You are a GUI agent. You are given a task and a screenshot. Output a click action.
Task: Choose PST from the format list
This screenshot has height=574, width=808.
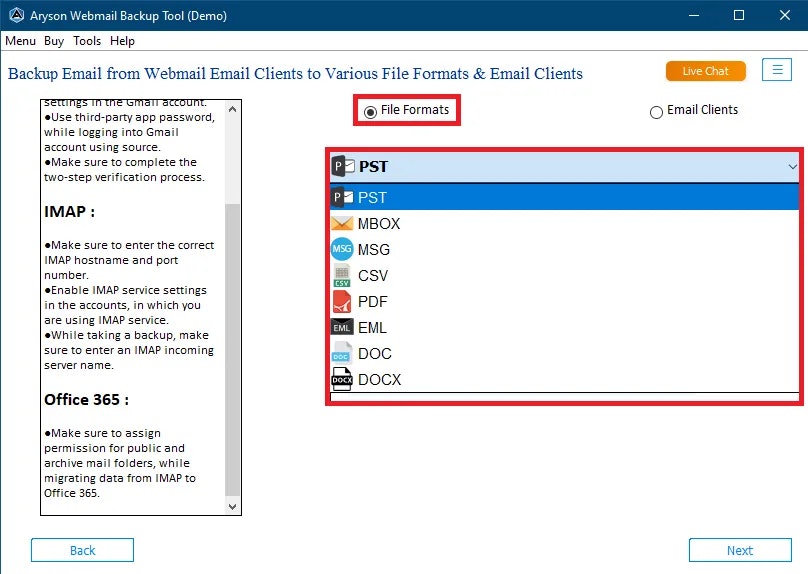point(564,197)
